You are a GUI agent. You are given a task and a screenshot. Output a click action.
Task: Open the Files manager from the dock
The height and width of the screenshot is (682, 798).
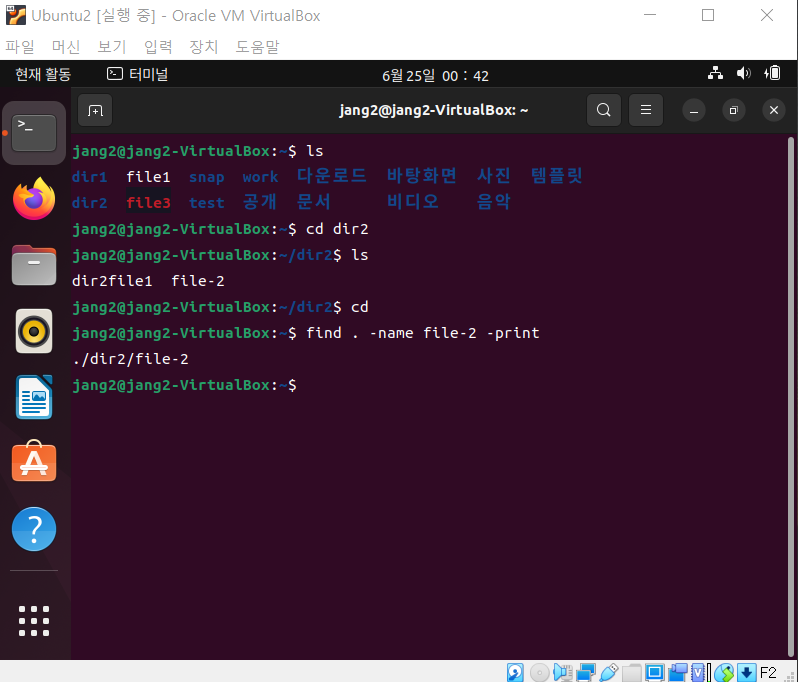(x=34, y=265)
